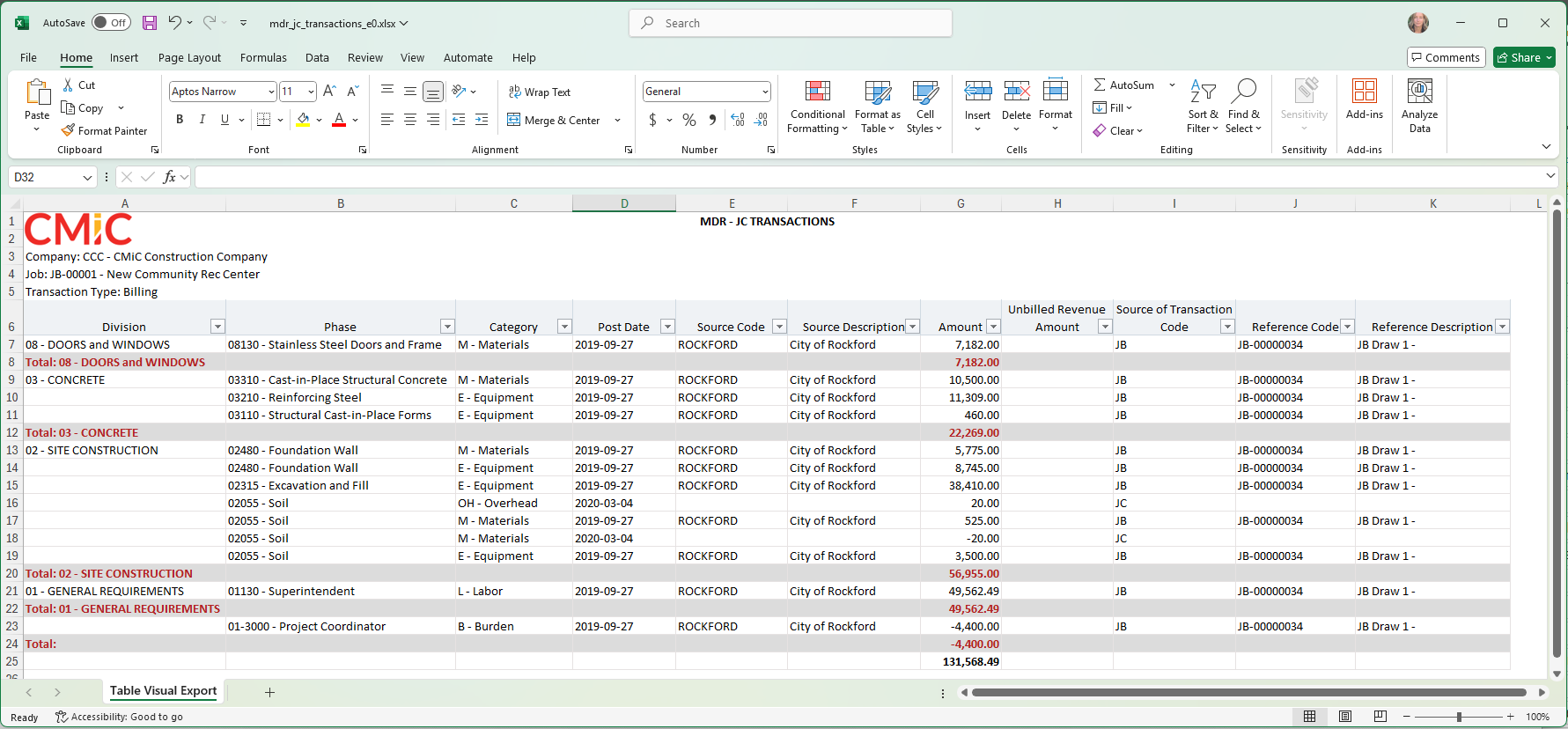Click the Insert Function fx icon
Image resolution: width=1568 pixels, height=729 pixels.
(x=169, y=177)
